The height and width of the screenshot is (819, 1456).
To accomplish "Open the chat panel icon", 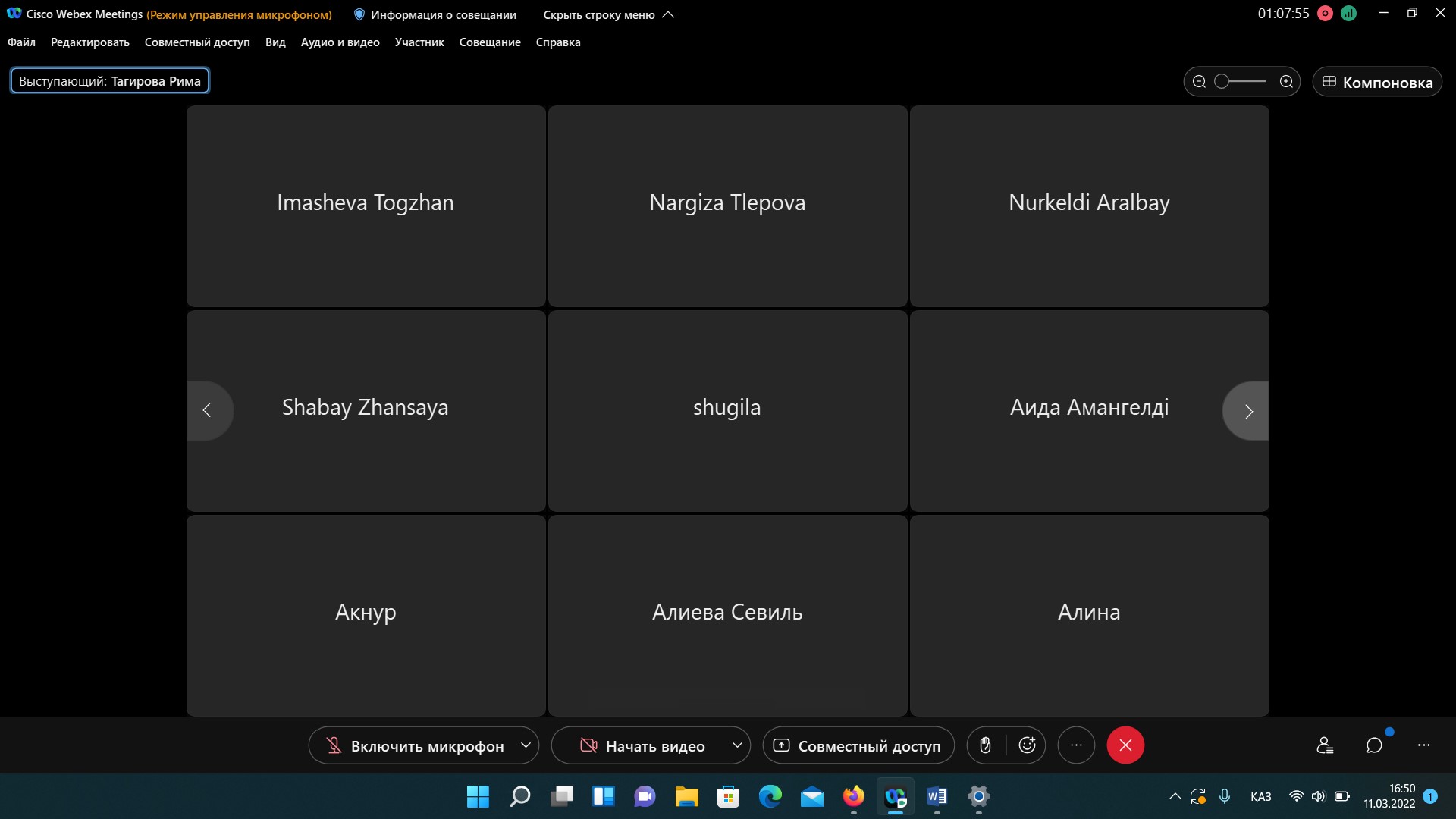I will click(1373, 745).
